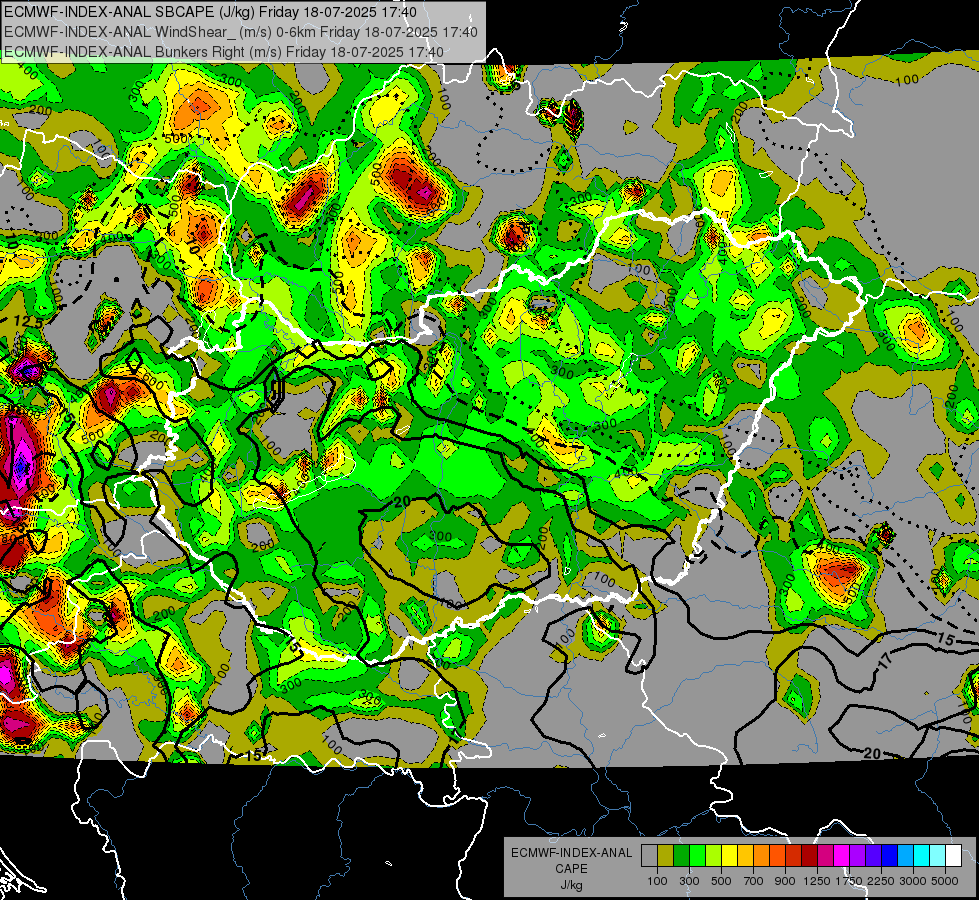Screen dimensions: 979x900
Task: Click the legend tick value 1250
Action: click(x=817, y=881)
